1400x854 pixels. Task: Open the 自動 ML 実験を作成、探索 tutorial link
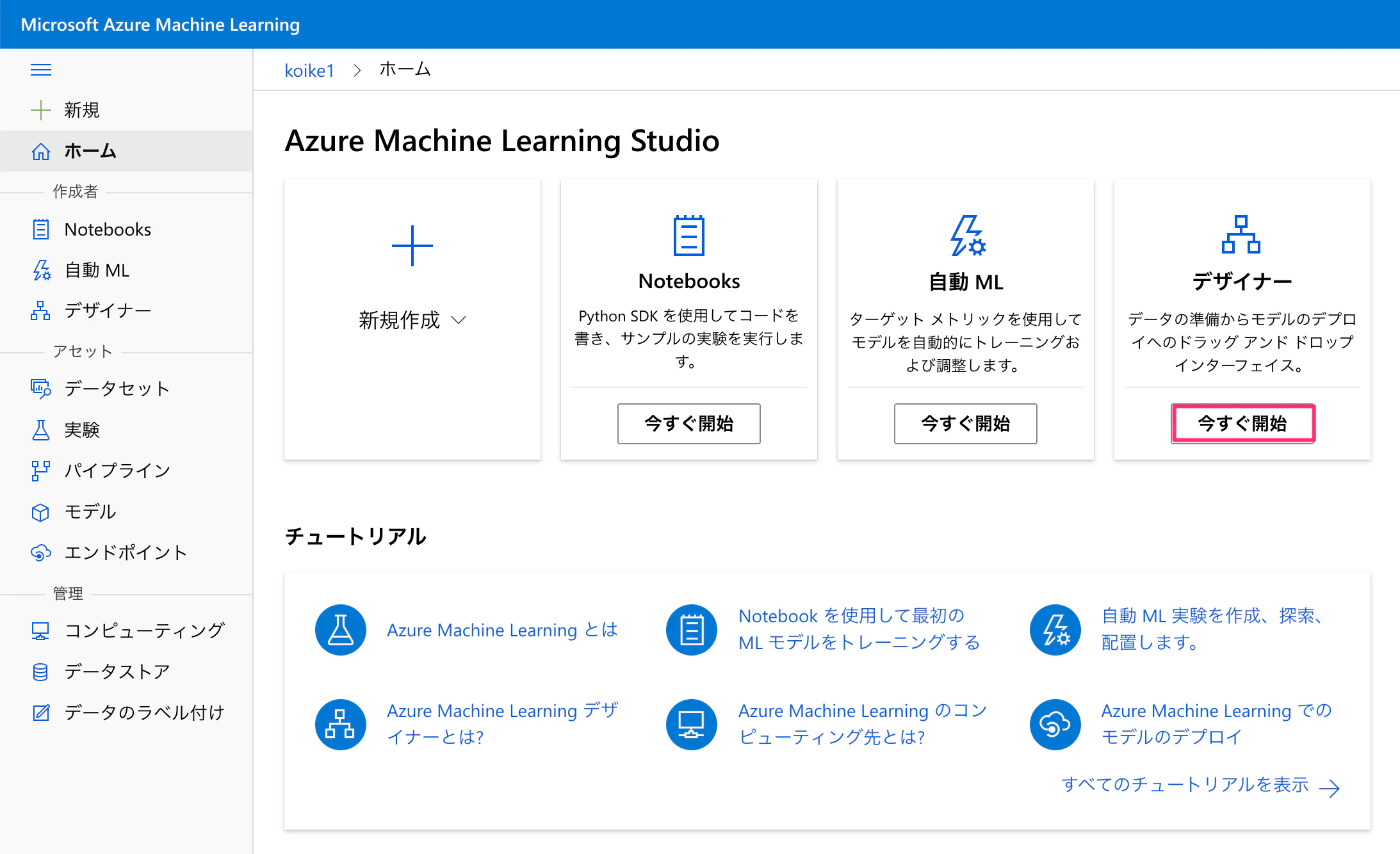point(1213,629)
